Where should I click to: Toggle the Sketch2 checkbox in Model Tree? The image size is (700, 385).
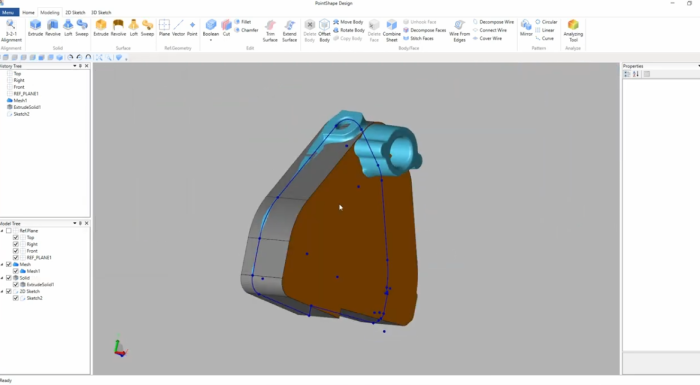coord(16,298)
